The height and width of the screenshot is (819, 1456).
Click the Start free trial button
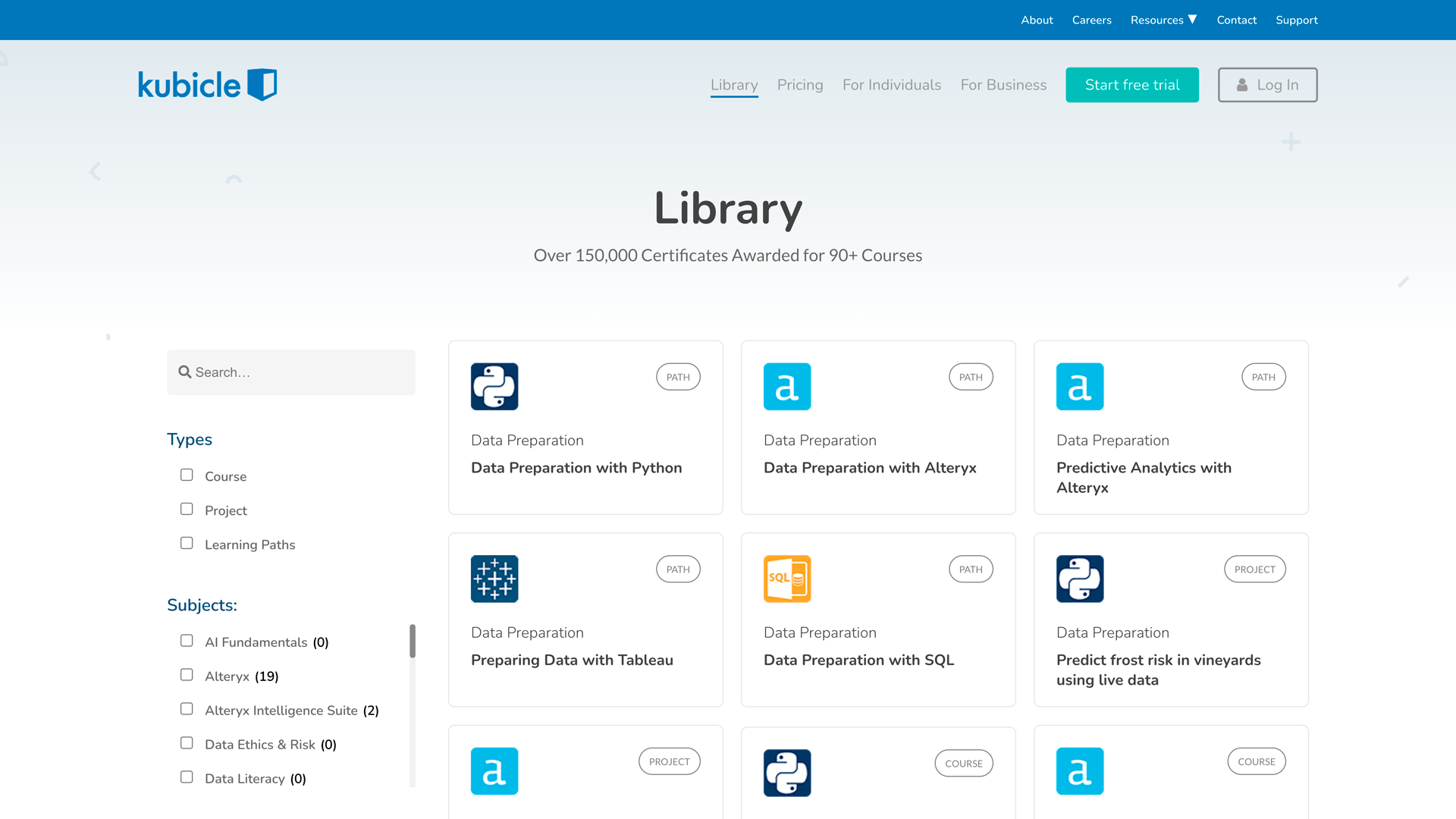point(1132,85)
